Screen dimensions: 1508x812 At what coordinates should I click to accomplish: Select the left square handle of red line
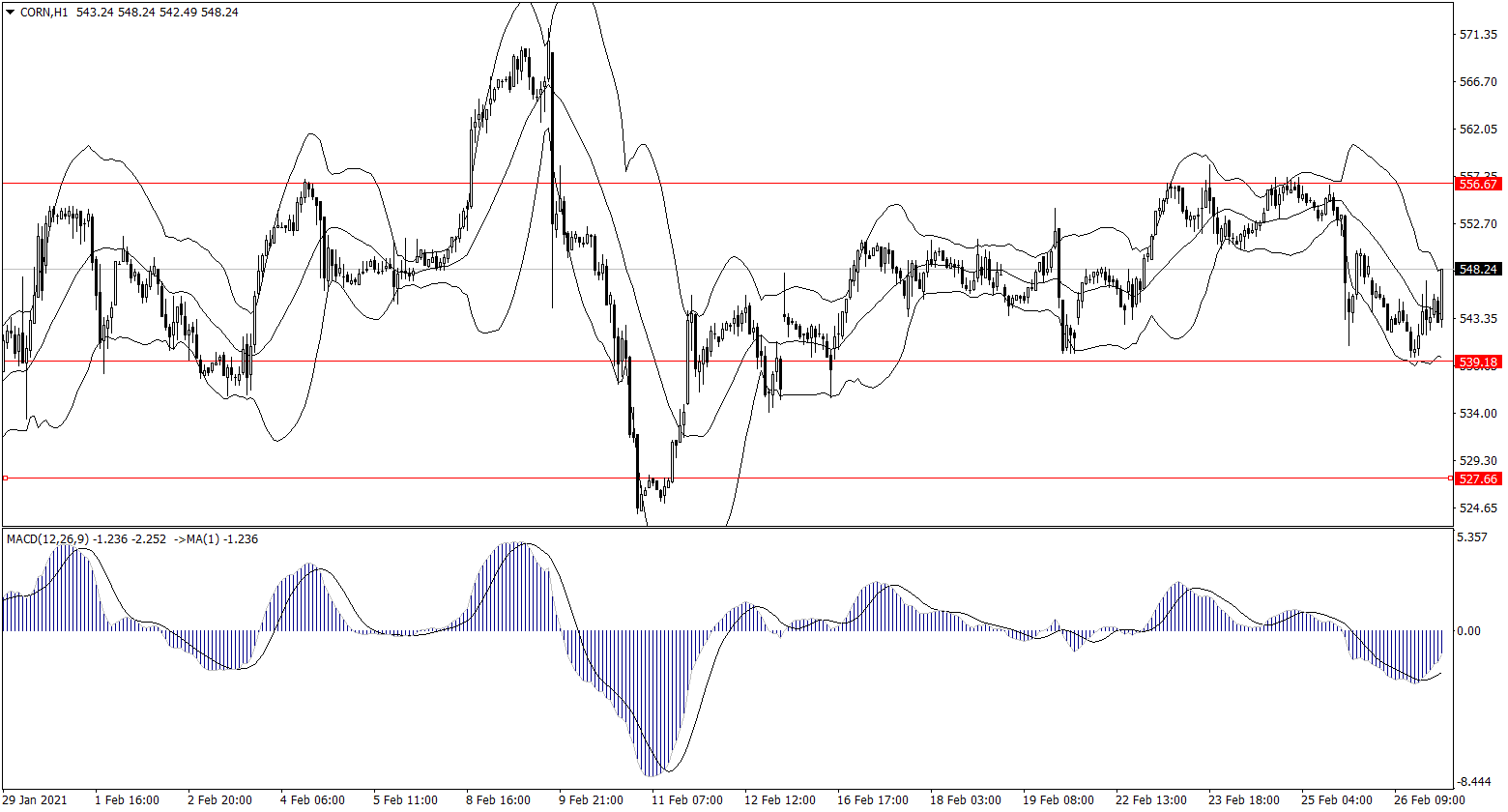[x=5, y=478]
